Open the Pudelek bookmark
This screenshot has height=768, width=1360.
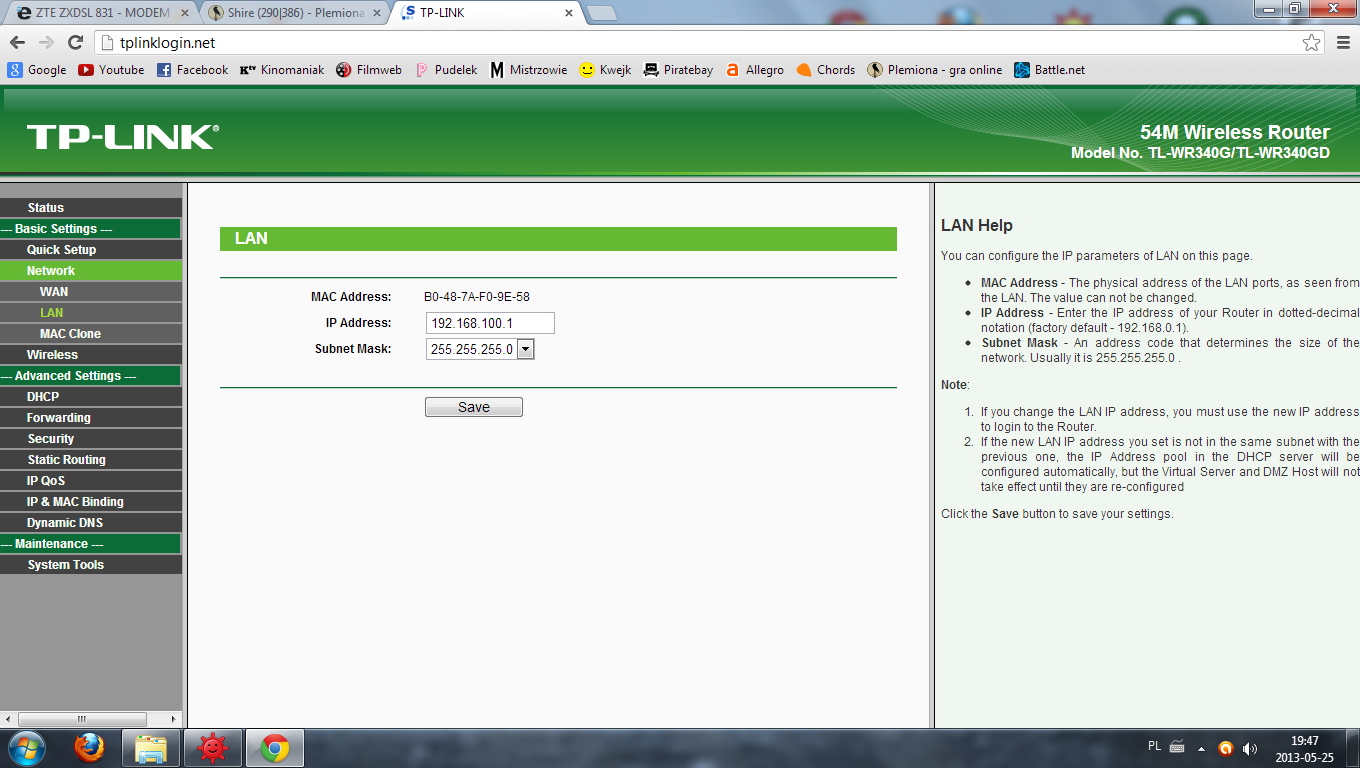446,70
